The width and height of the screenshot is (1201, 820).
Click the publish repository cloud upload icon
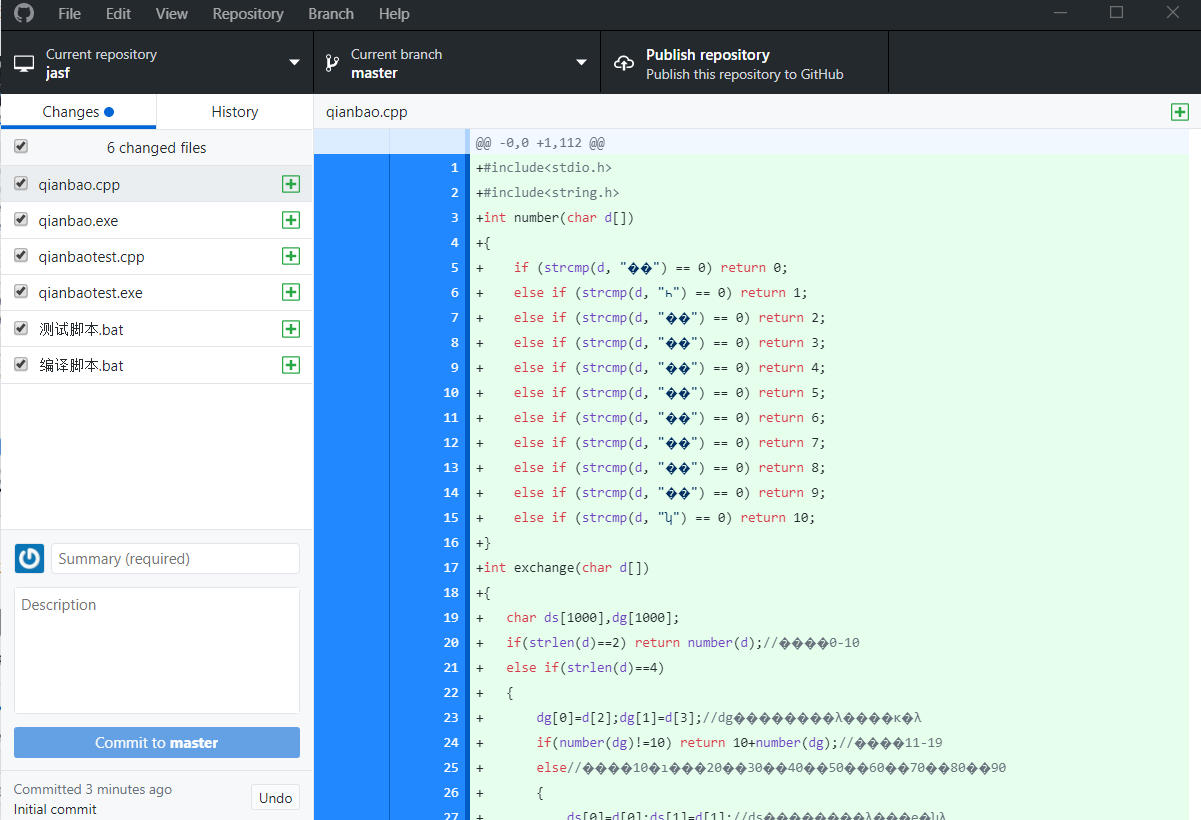(624, 63)
